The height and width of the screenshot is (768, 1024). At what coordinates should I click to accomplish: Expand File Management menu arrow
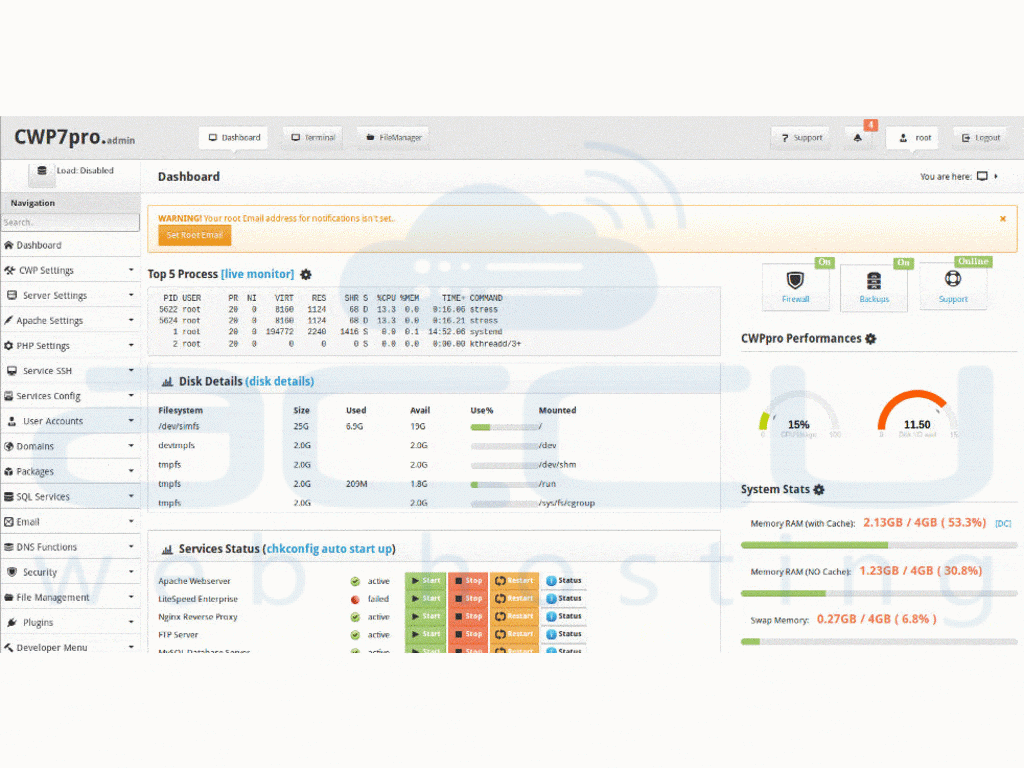[x=131, y=596]
